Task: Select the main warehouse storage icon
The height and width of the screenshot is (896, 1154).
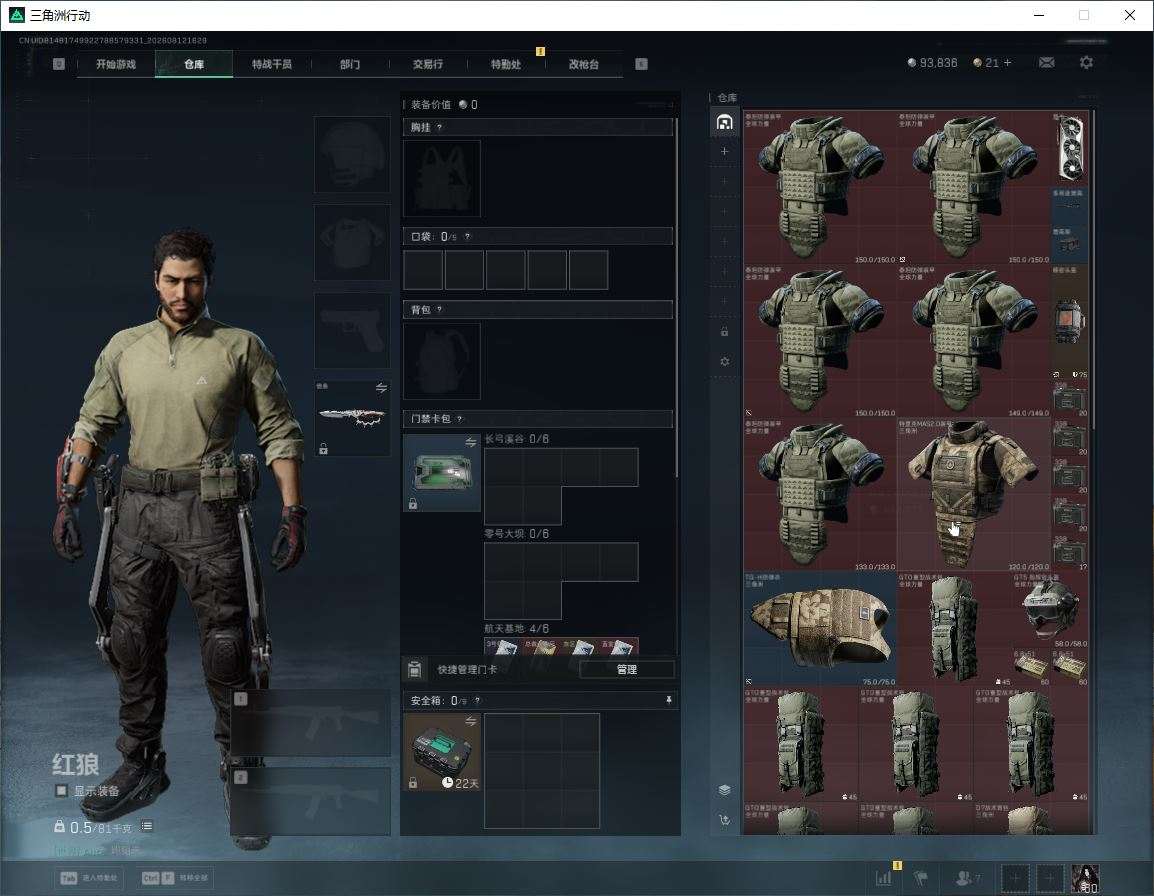Action: pos(725,122)
